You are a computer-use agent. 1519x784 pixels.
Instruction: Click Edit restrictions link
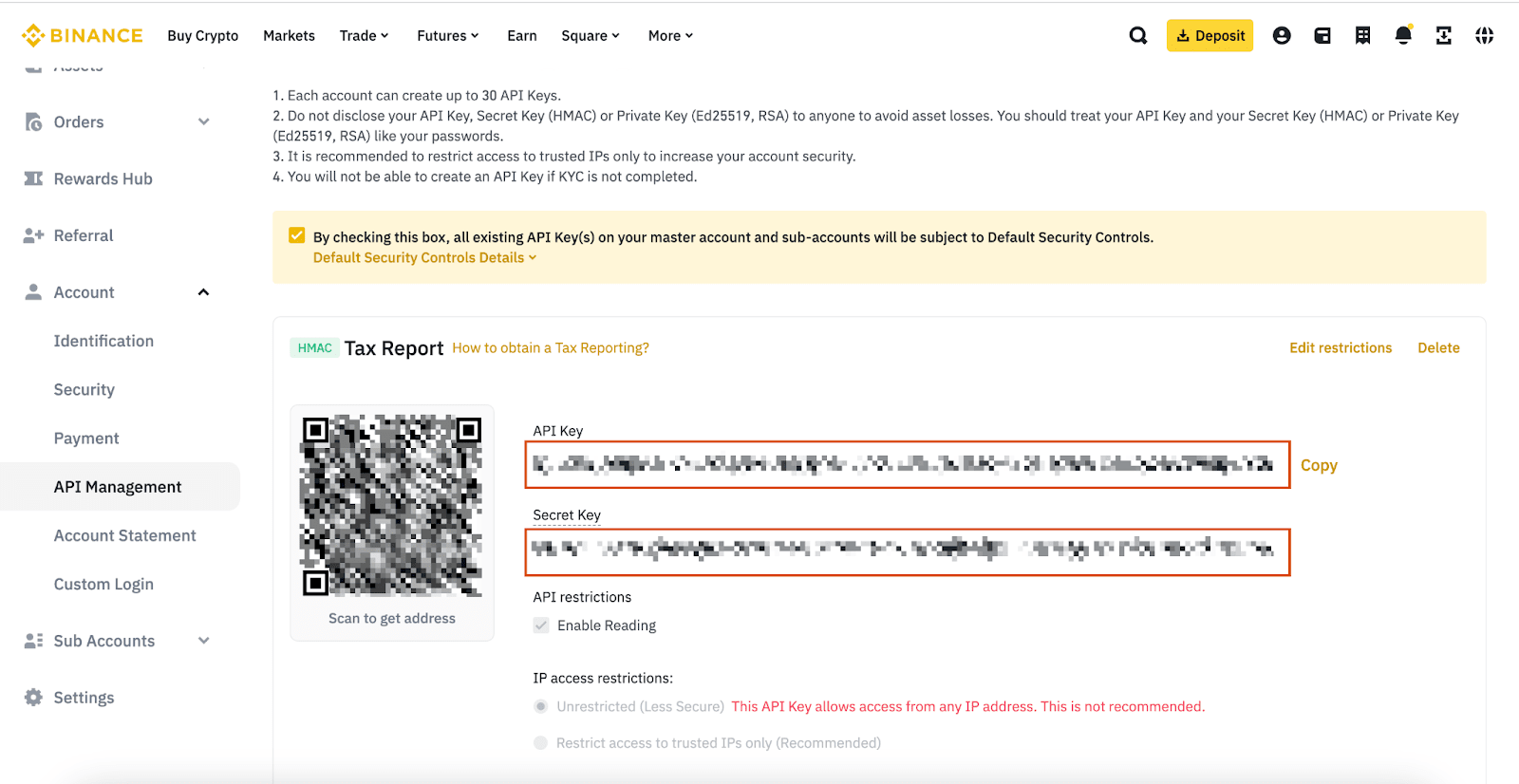pyautogui.click(x=1340, y=348)
